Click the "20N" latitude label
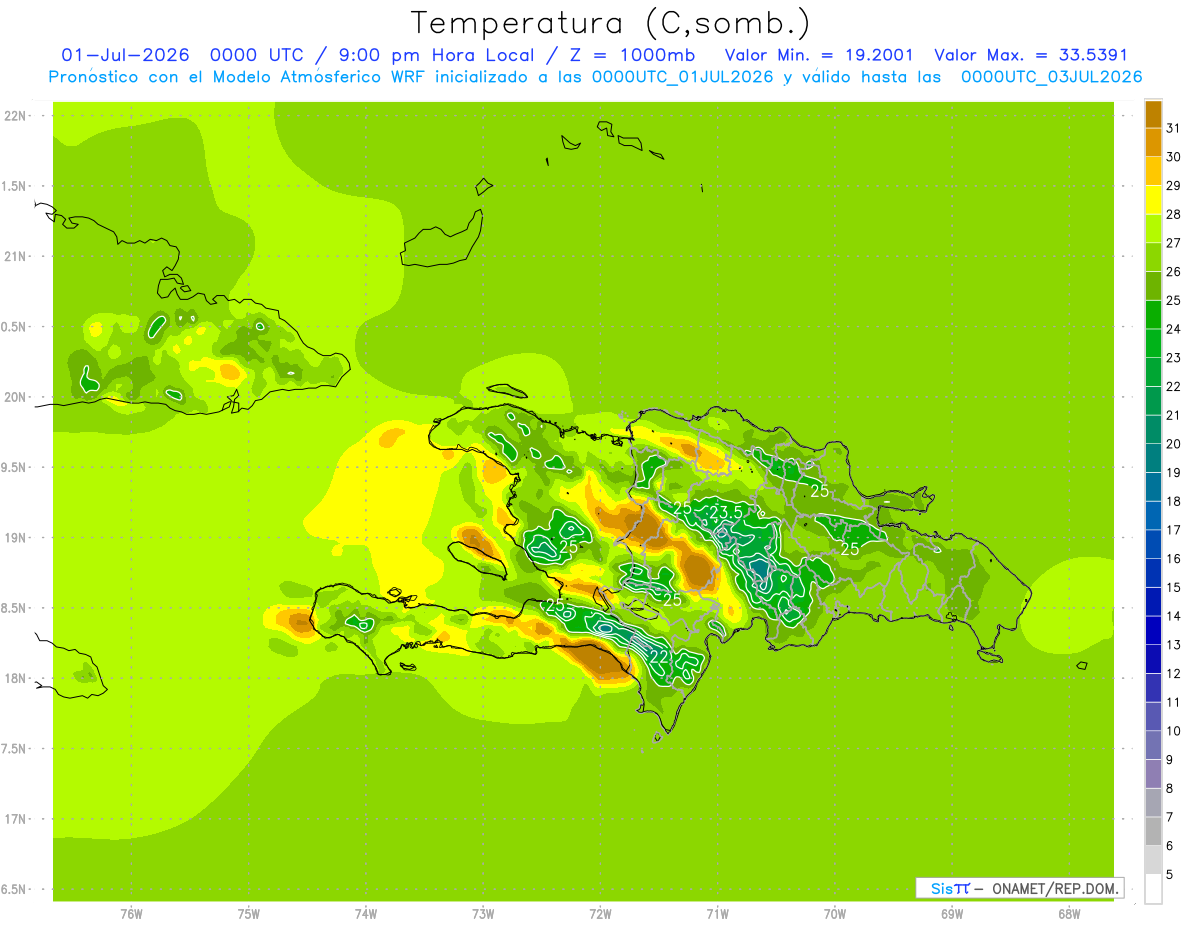The height and width of the screenshot is (927, 1200). coord(16,397)
